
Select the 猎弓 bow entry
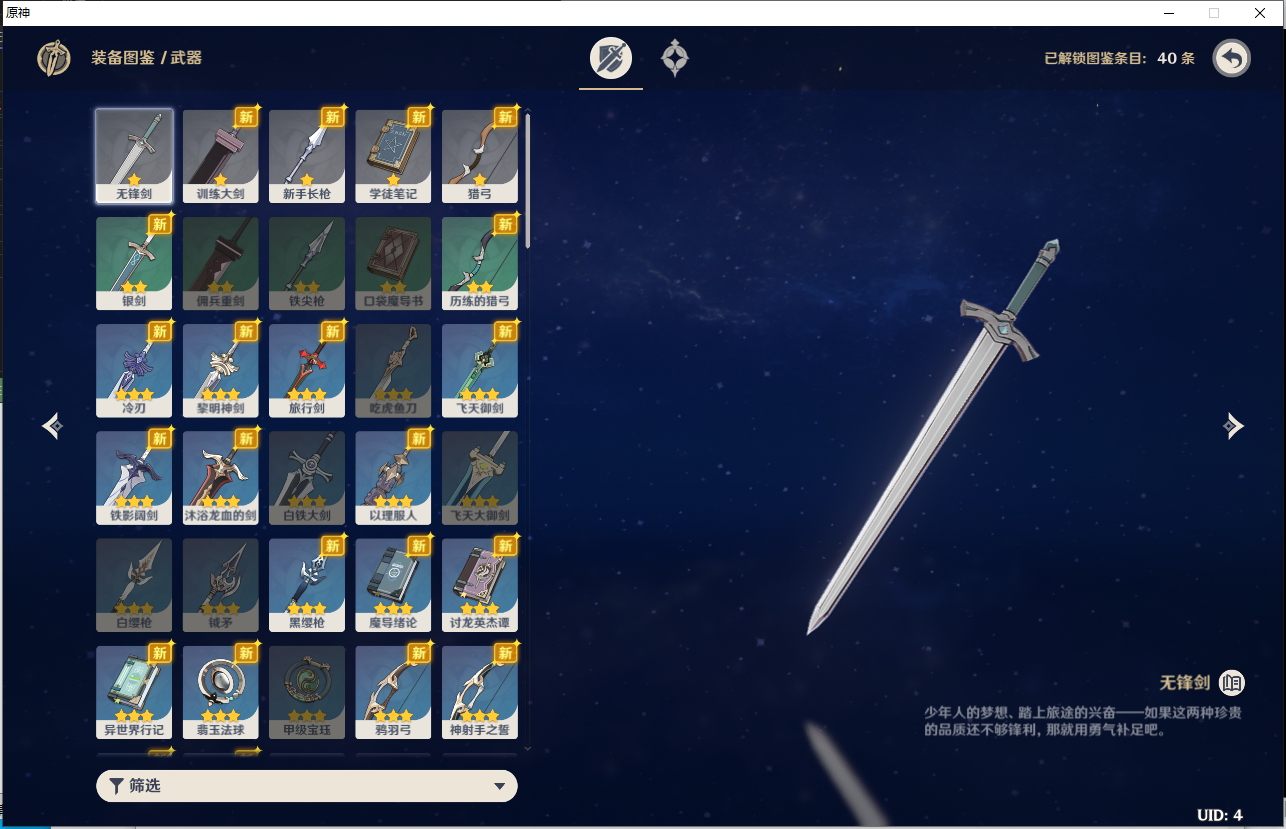click(x=480, y=156)
